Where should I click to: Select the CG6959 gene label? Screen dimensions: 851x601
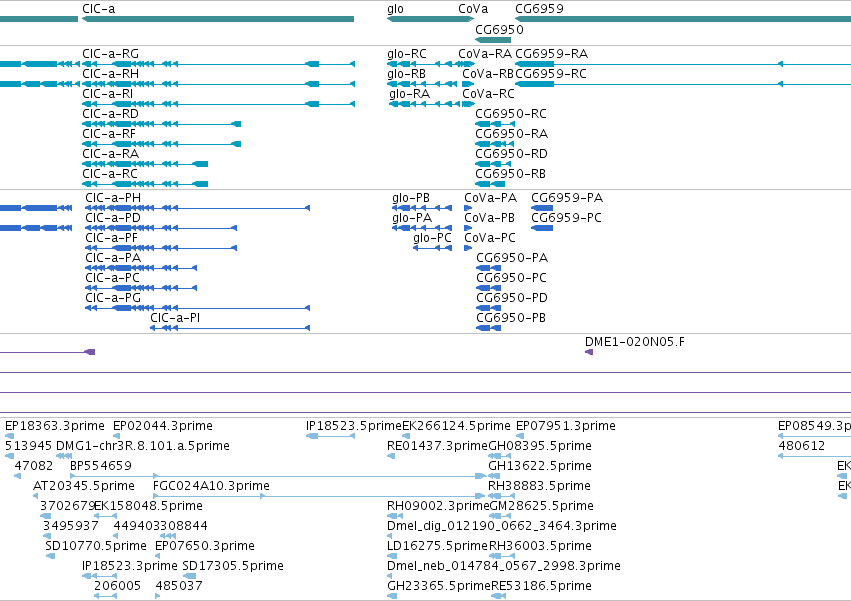tap(539, 9)
